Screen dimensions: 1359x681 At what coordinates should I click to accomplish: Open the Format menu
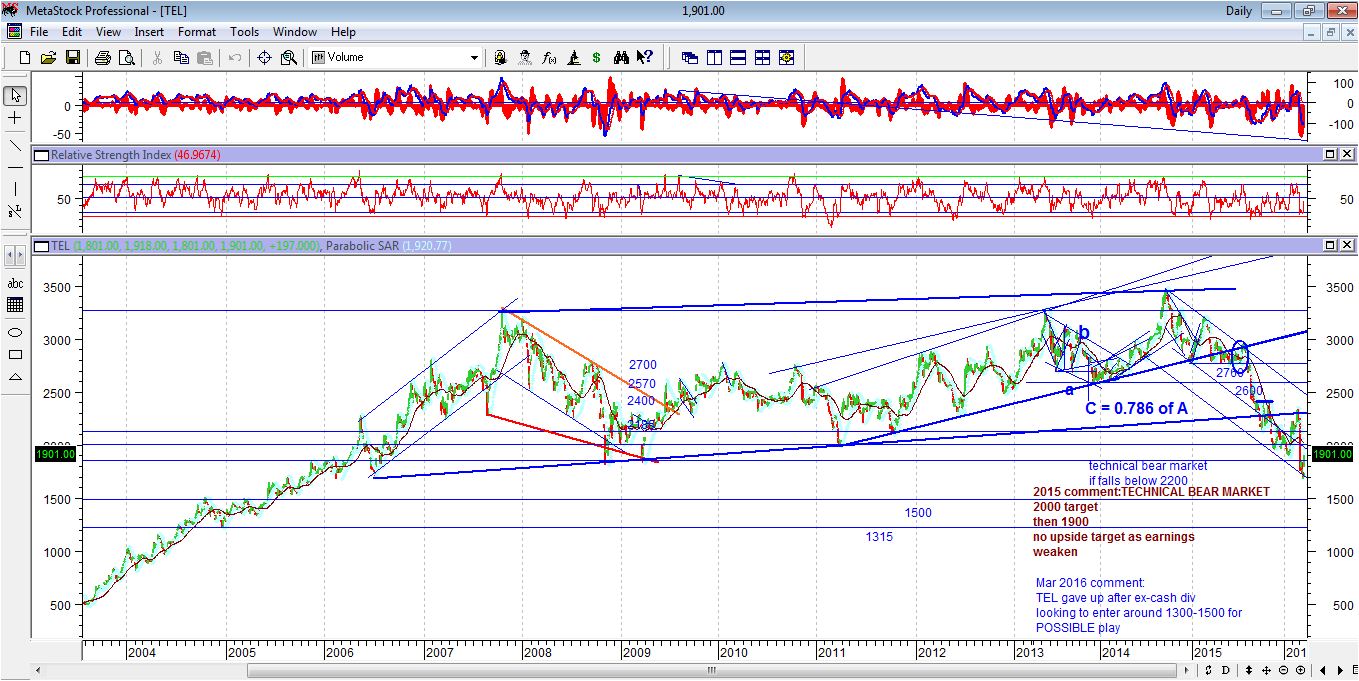coord(196,31)
